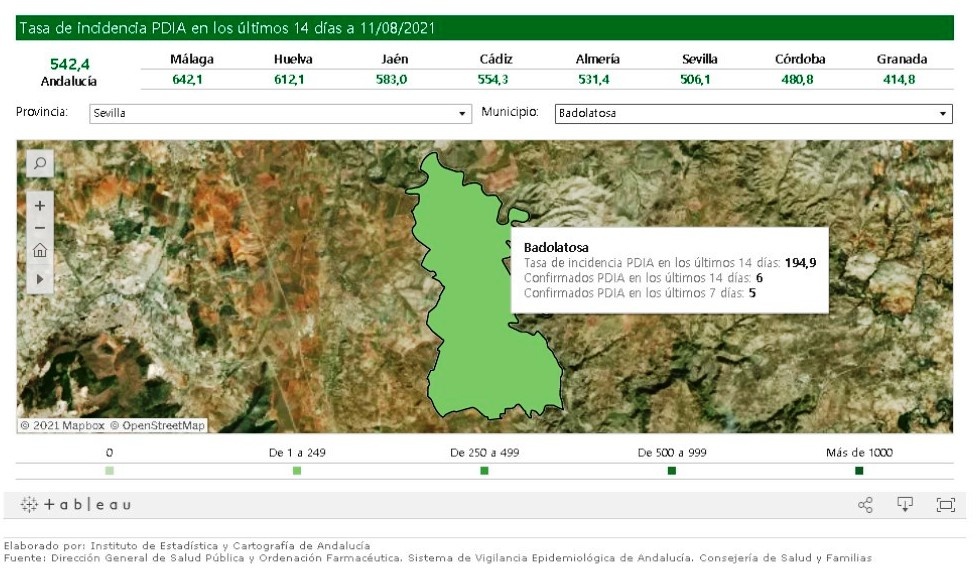The height and width of the screenshot is (575, 979).
Task: Zoom in on the map
Action: [40, 205]
